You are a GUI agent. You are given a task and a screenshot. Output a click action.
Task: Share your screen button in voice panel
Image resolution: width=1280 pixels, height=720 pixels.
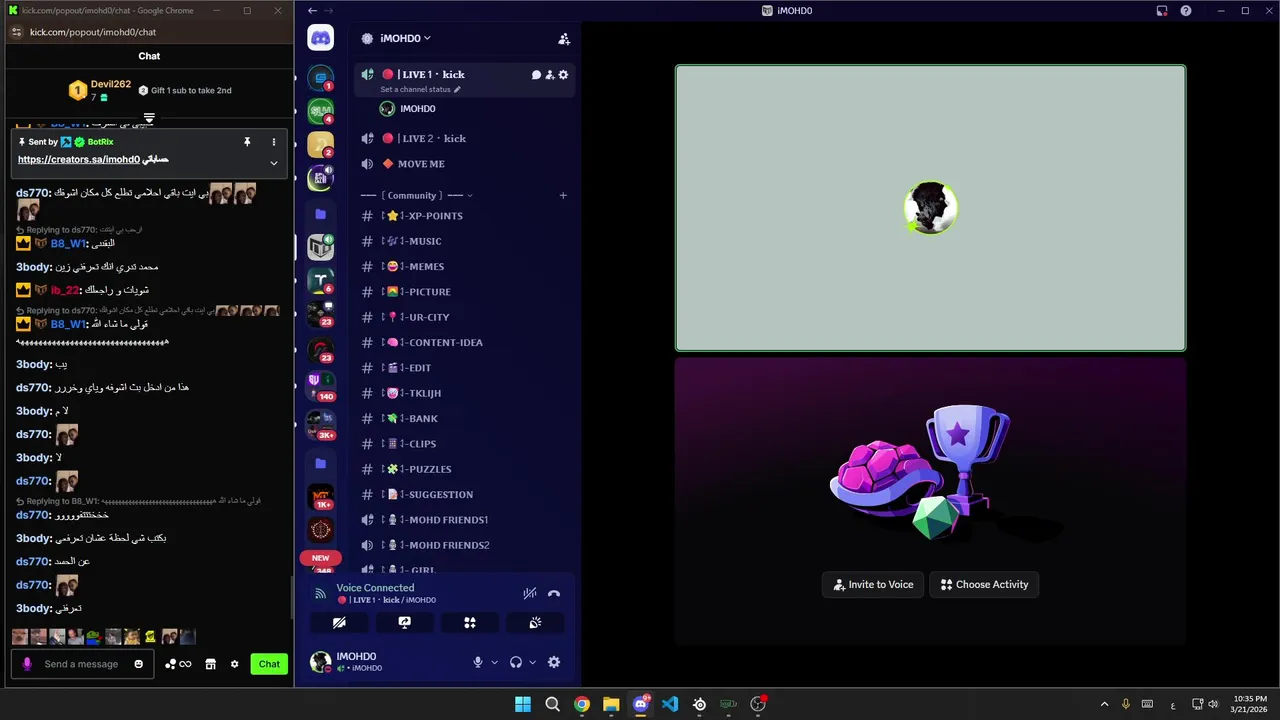click(404, 622)
